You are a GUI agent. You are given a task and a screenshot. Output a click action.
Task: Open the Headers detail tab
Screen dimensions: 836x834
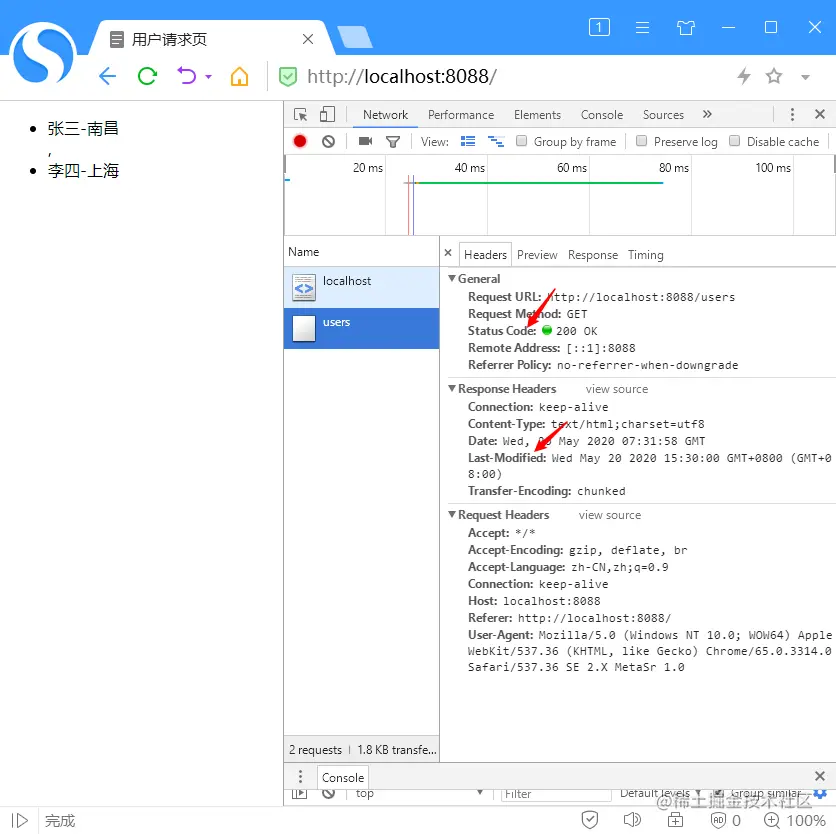(485, 255)
